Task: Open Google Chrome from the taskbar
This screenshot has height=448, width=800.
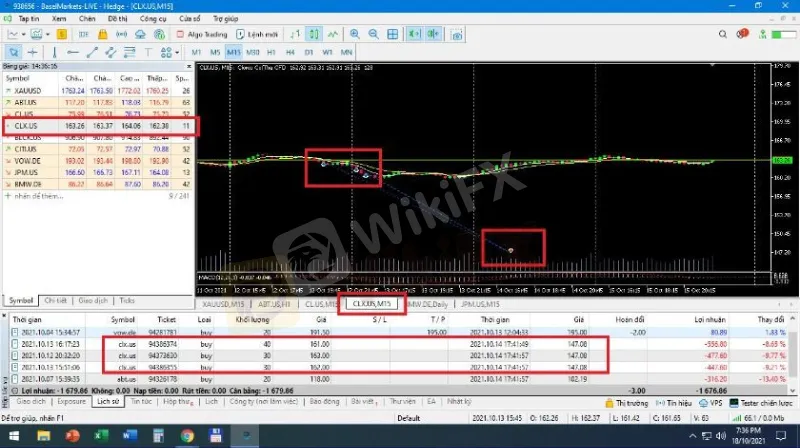Action: (187, 436)
